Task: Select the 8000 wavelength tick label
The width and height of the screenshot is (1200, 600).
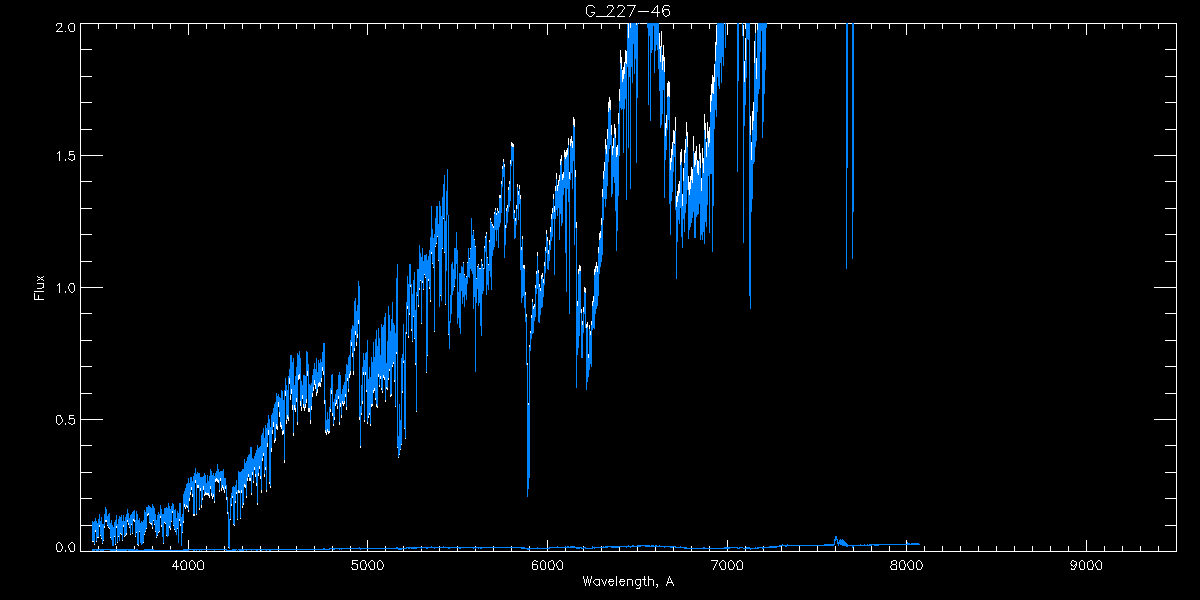Action: tap(906, 566)
